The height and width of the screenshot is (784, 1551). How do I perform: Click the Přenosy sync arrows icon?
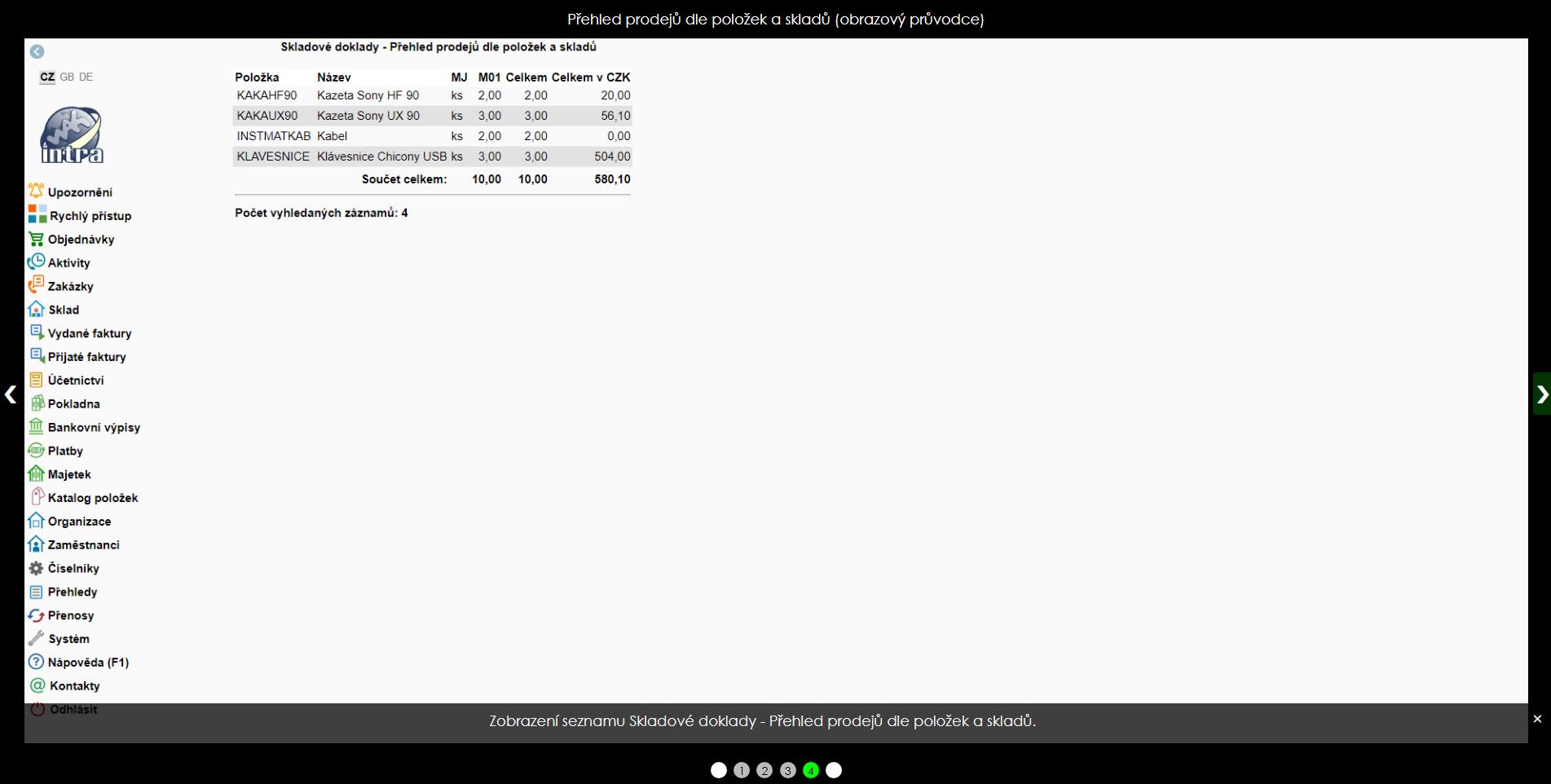(36, 615)
